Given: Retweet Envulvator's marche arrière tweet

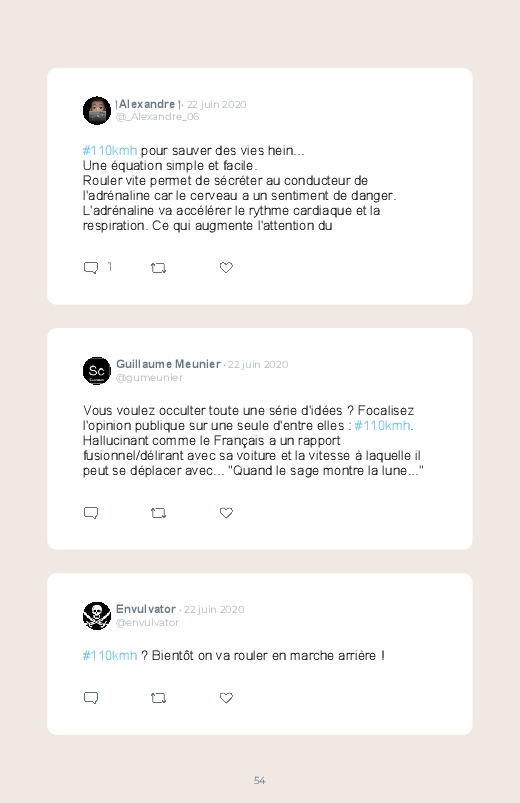Looking at the screenshot, I should click(x=158, y=698).
